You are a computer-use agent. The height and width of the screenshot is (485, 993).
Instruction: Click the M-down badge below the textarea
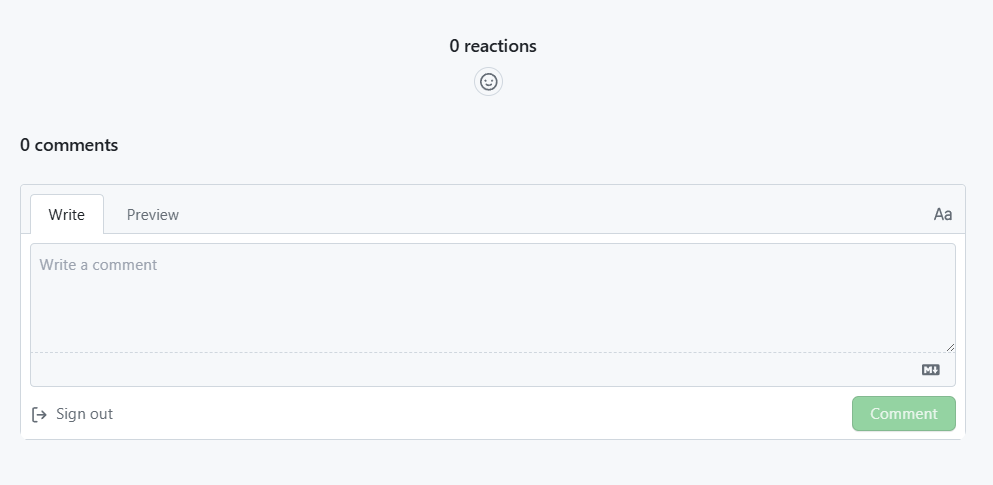click(930, 370)
